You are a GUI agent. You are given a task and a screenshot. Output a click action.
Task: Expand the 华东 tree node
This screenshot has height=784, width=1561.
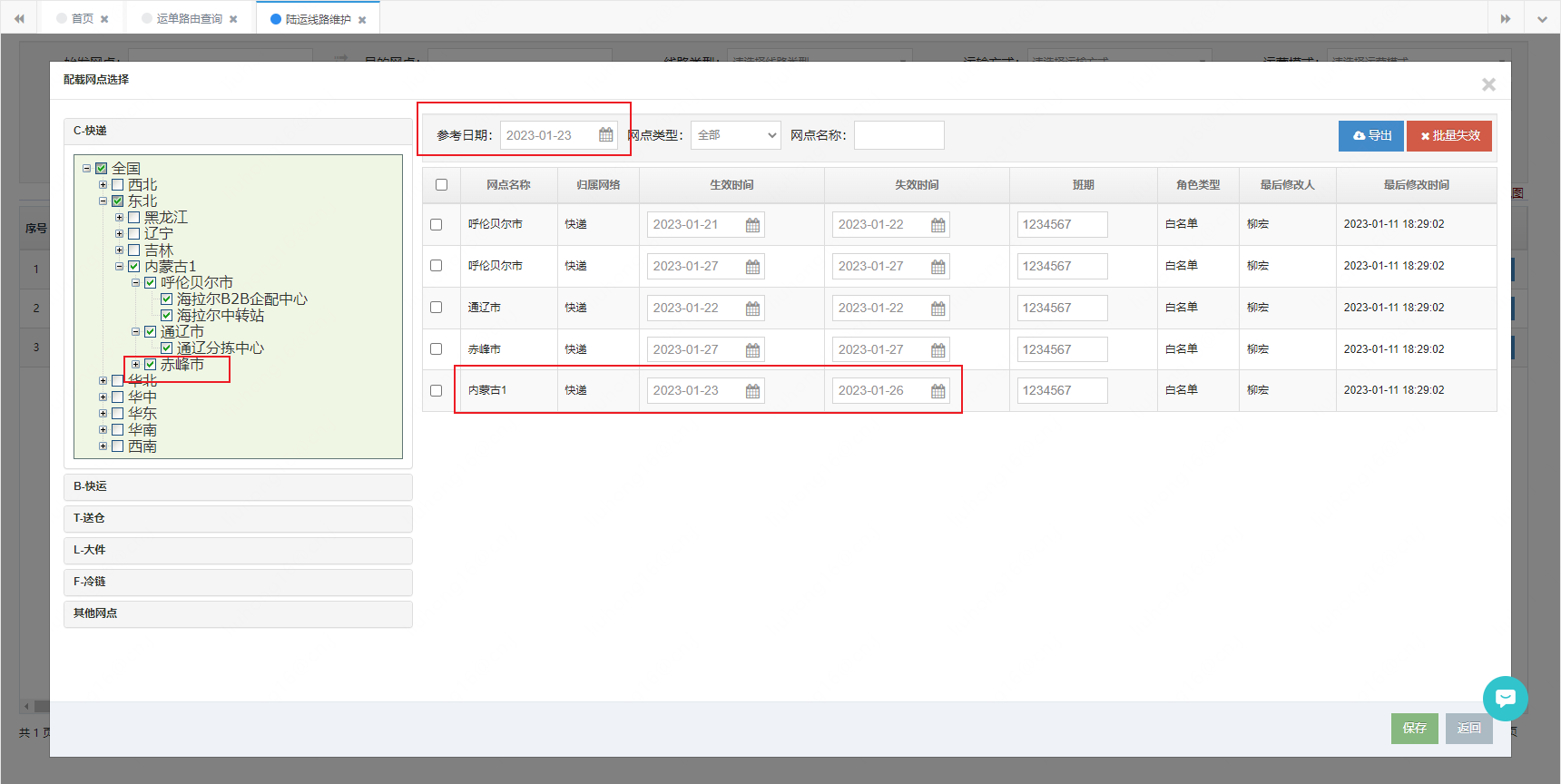click(103, 413)
